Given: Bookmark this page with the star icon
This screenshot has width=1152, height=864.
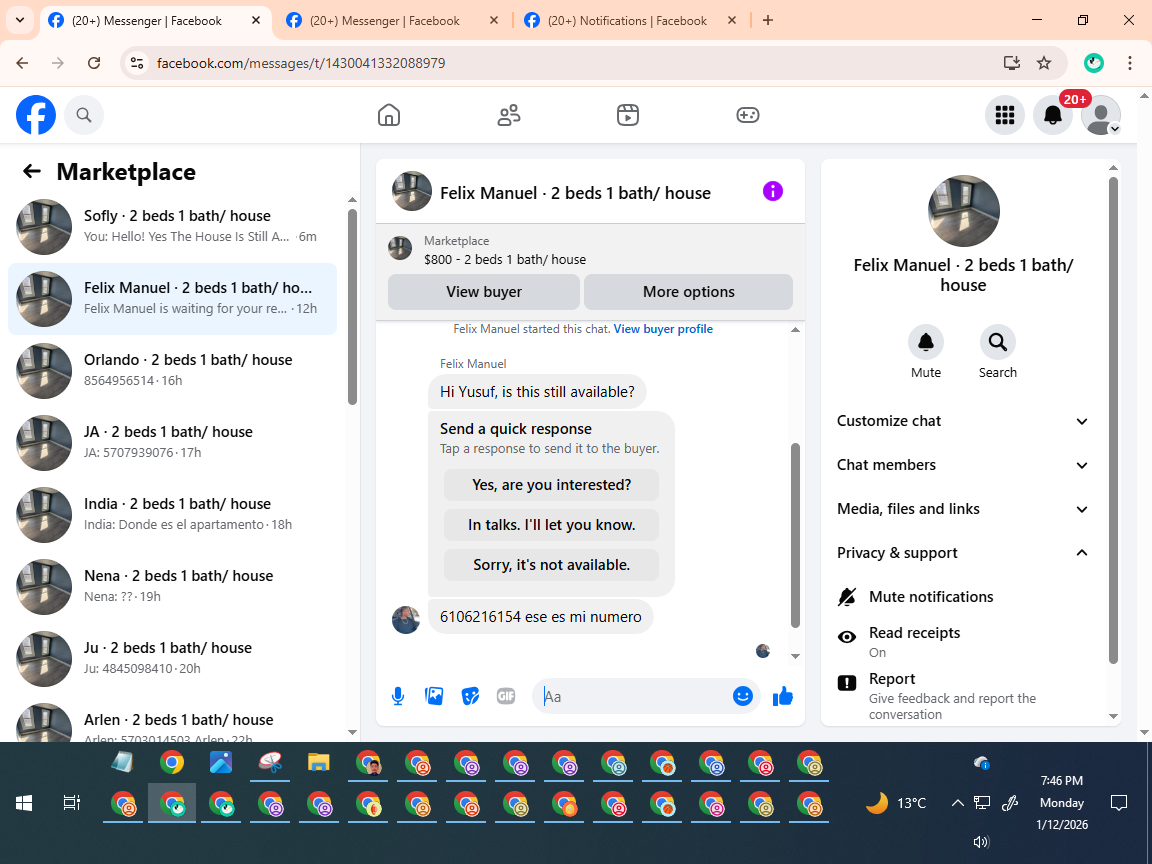Looking at the screenshot, I should click(x=1044, y=63).
